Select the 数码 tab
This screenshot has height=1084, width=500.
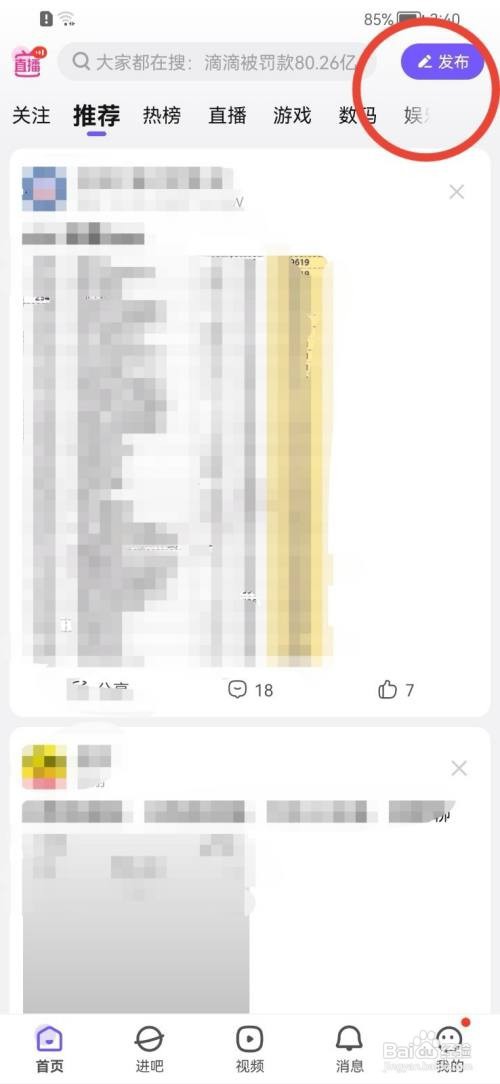[358, 115]
